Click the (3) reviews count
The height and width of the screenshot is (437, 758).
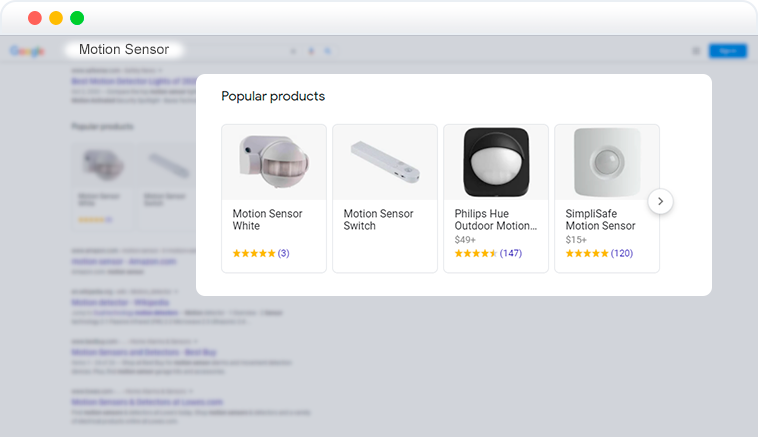click(x=283, y=253)
